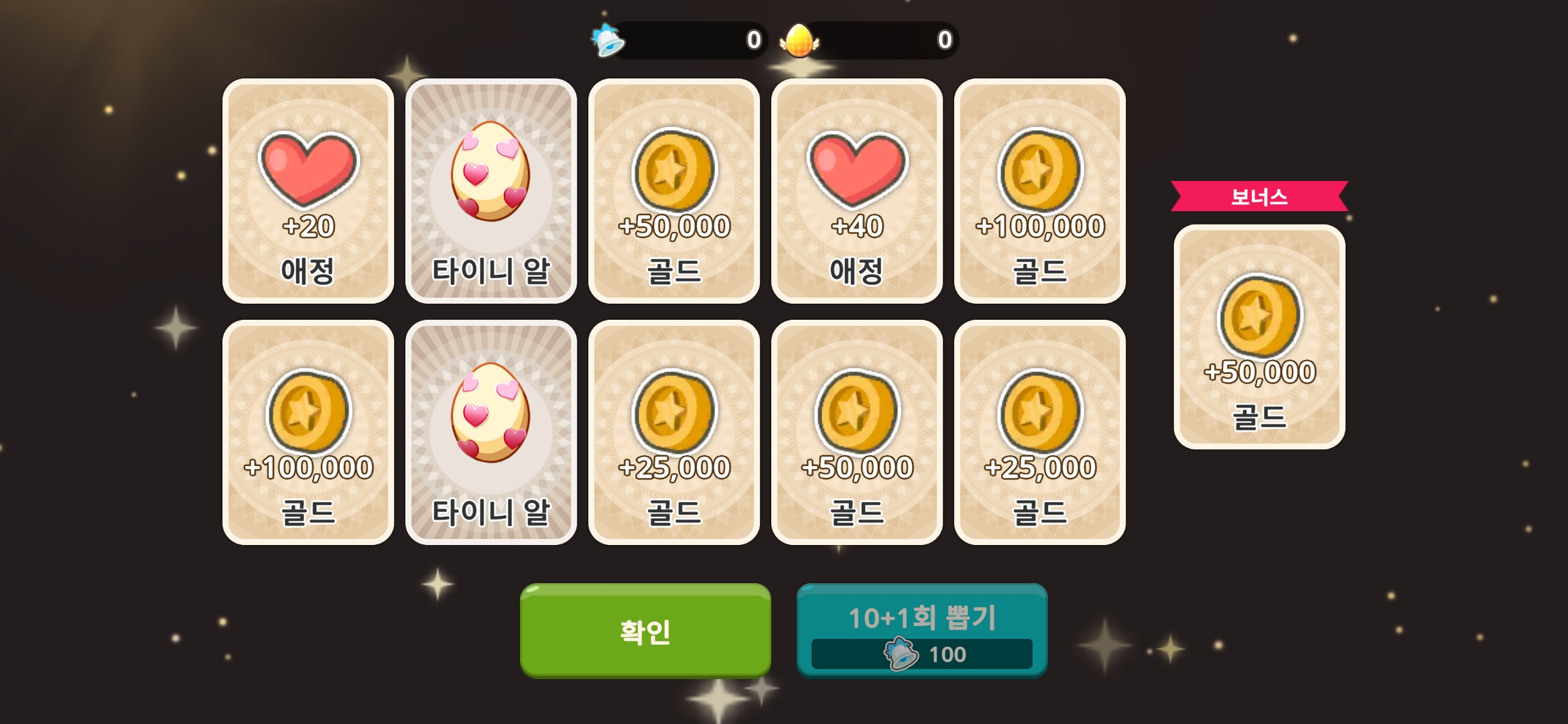This screenshot has width=1568, height=724.
Task: Tap the bell counter showing 0
Action: (690, 40)
